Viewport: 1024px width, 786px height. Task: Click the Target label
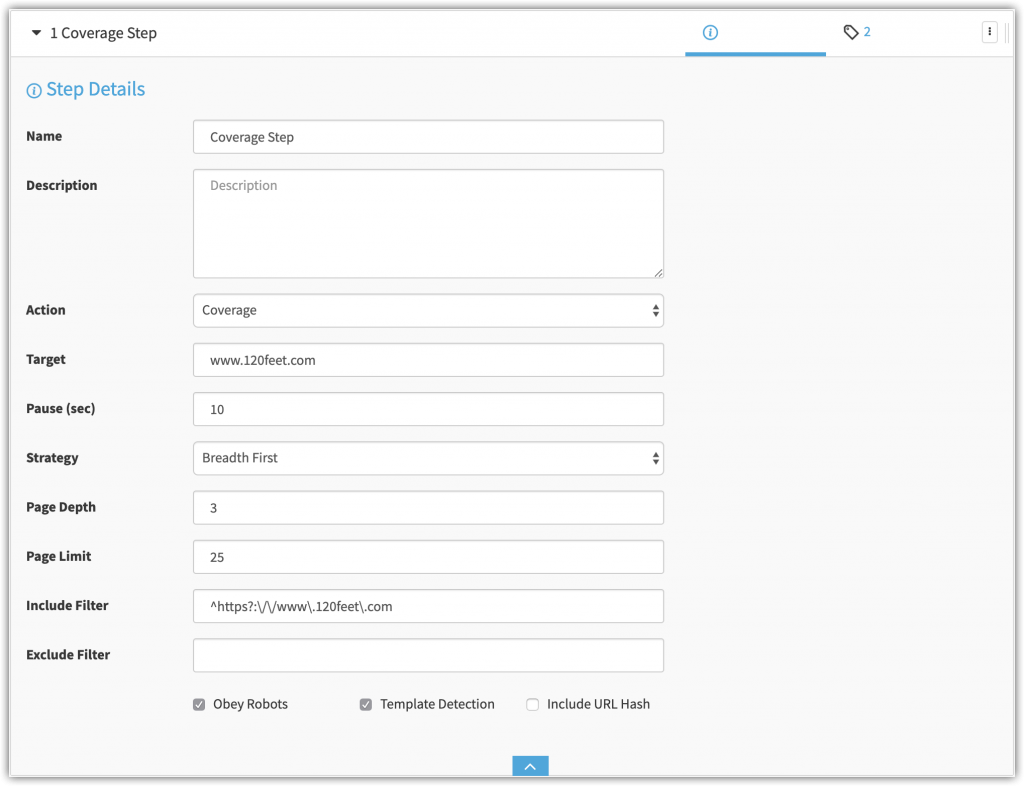[x=46, y=360]
